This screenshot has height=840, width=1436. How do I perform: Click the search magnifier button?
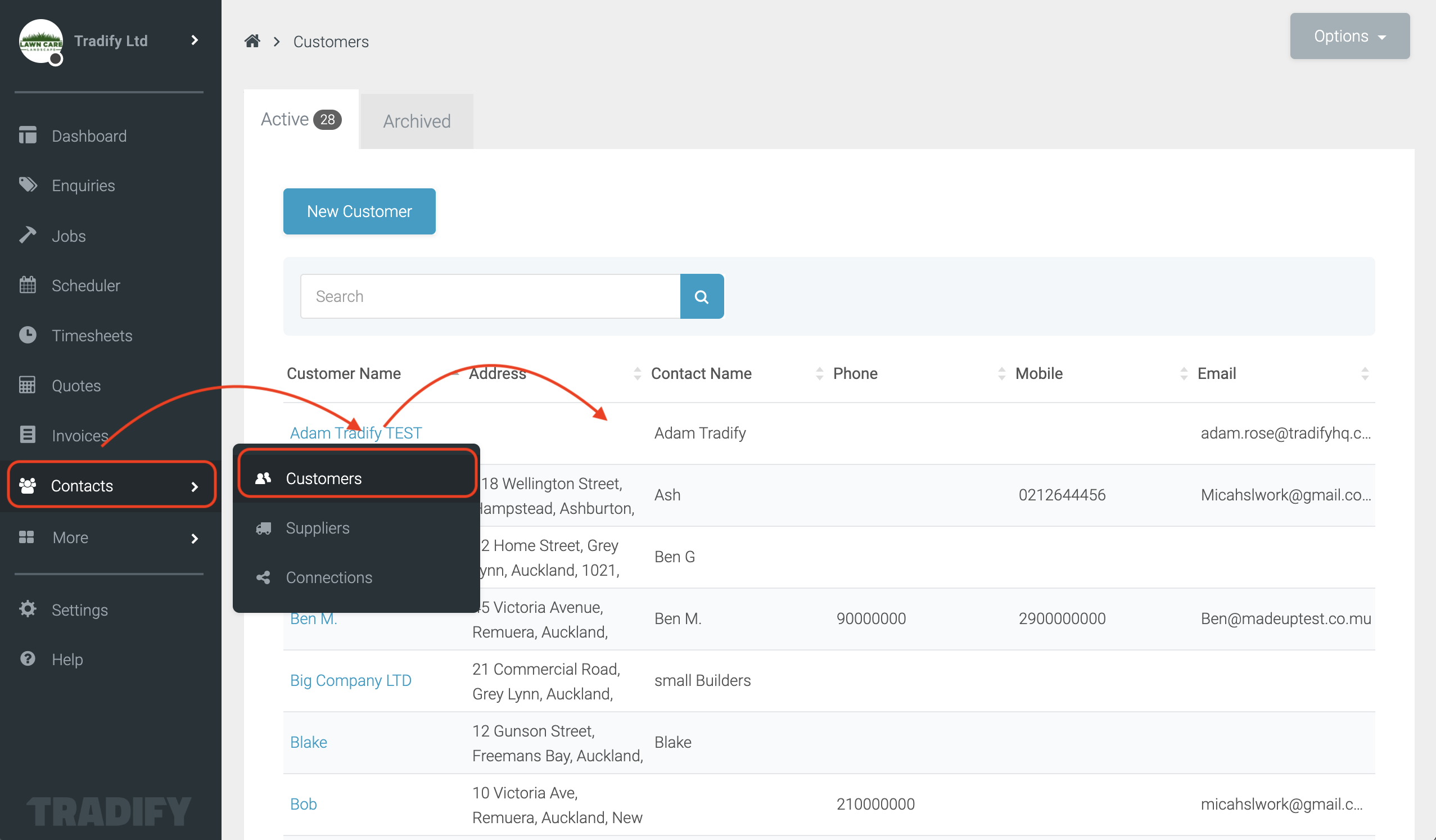[x=702, y=296]
